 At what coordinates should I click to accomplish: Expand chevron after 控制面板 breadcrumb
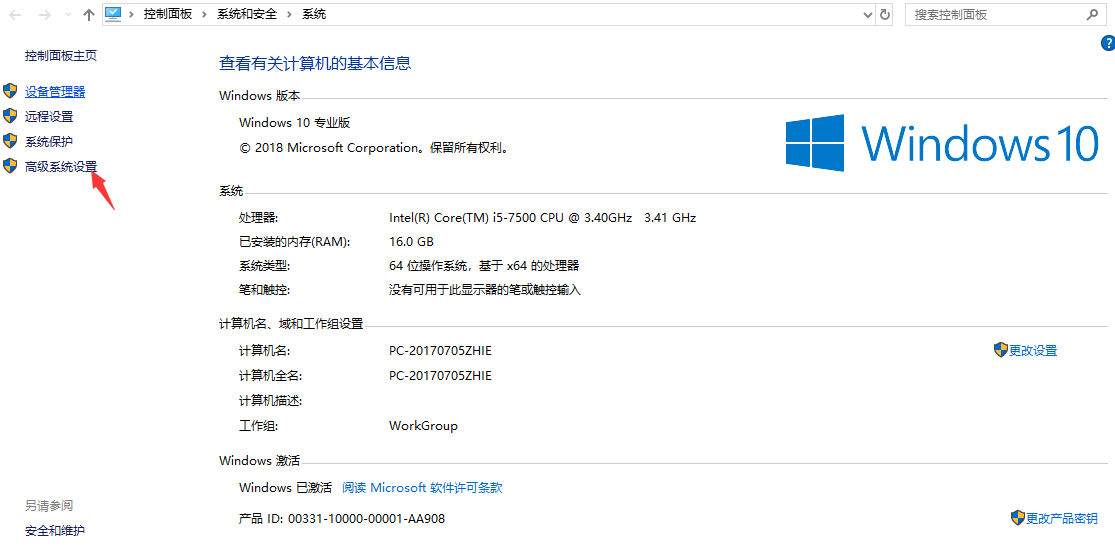(x=205, y=14)
